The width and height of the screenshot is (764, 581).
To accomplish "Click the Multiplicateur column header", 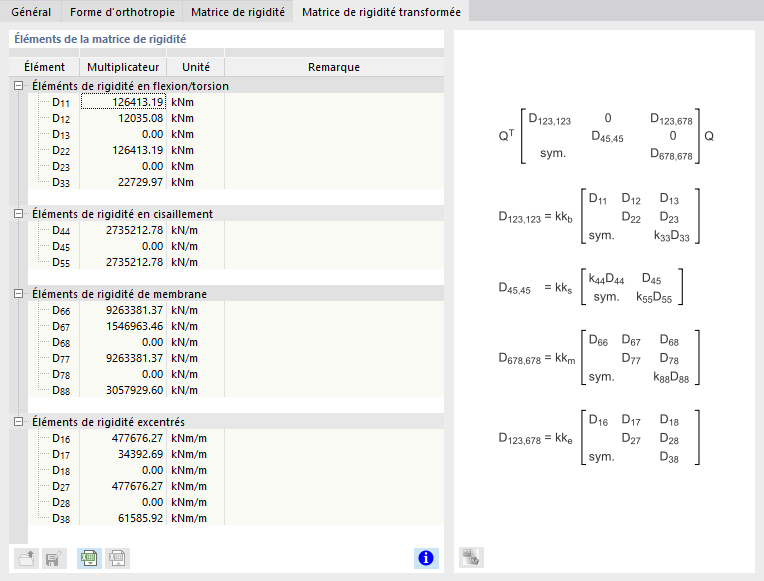I will tap(123, 67).
